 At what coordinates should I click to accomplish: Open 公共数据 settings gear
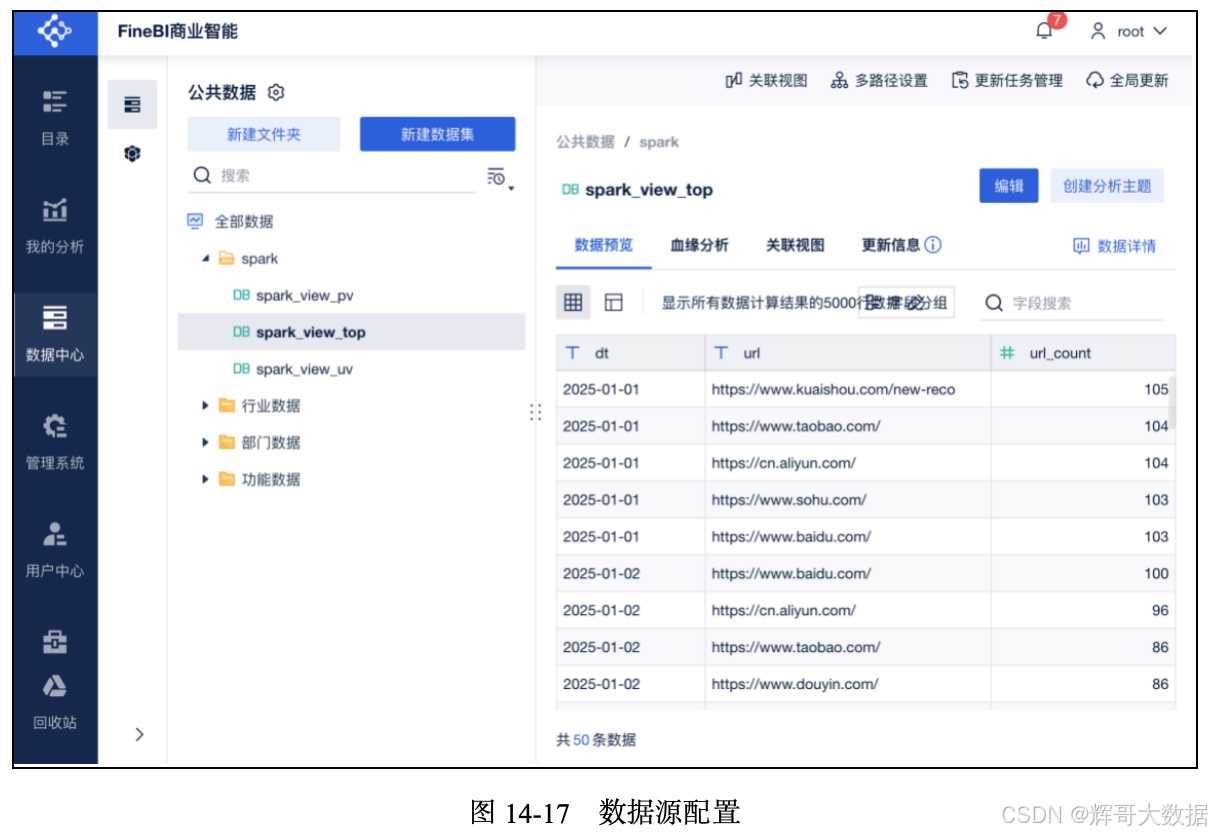pyautogui.click(x=277, y=92)
